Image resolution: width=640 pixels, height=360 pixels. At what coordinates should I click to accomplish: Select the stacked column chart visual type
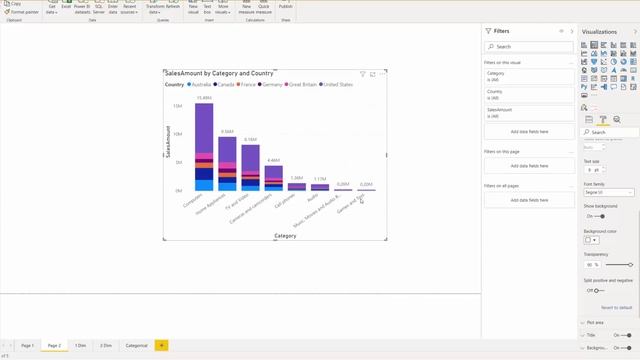594,45
